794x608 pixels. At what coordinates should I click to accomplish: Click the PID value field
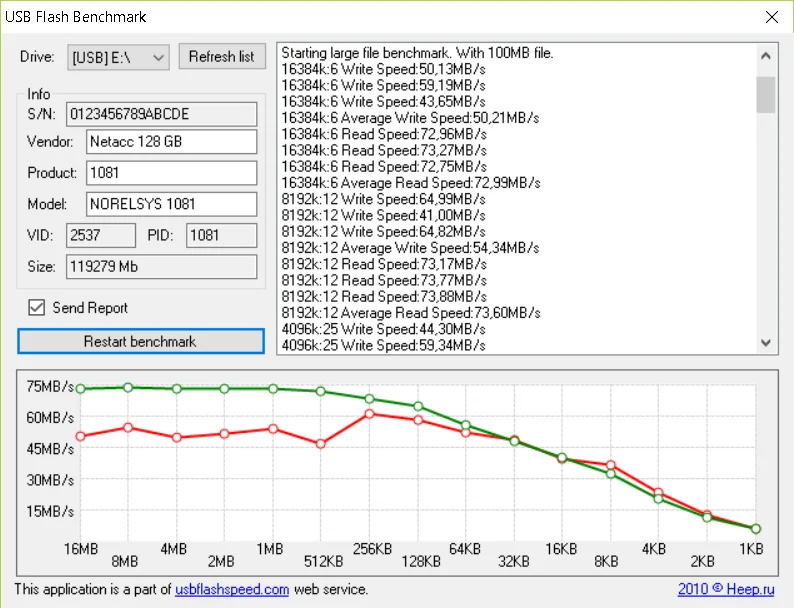(x=221, y=235)
